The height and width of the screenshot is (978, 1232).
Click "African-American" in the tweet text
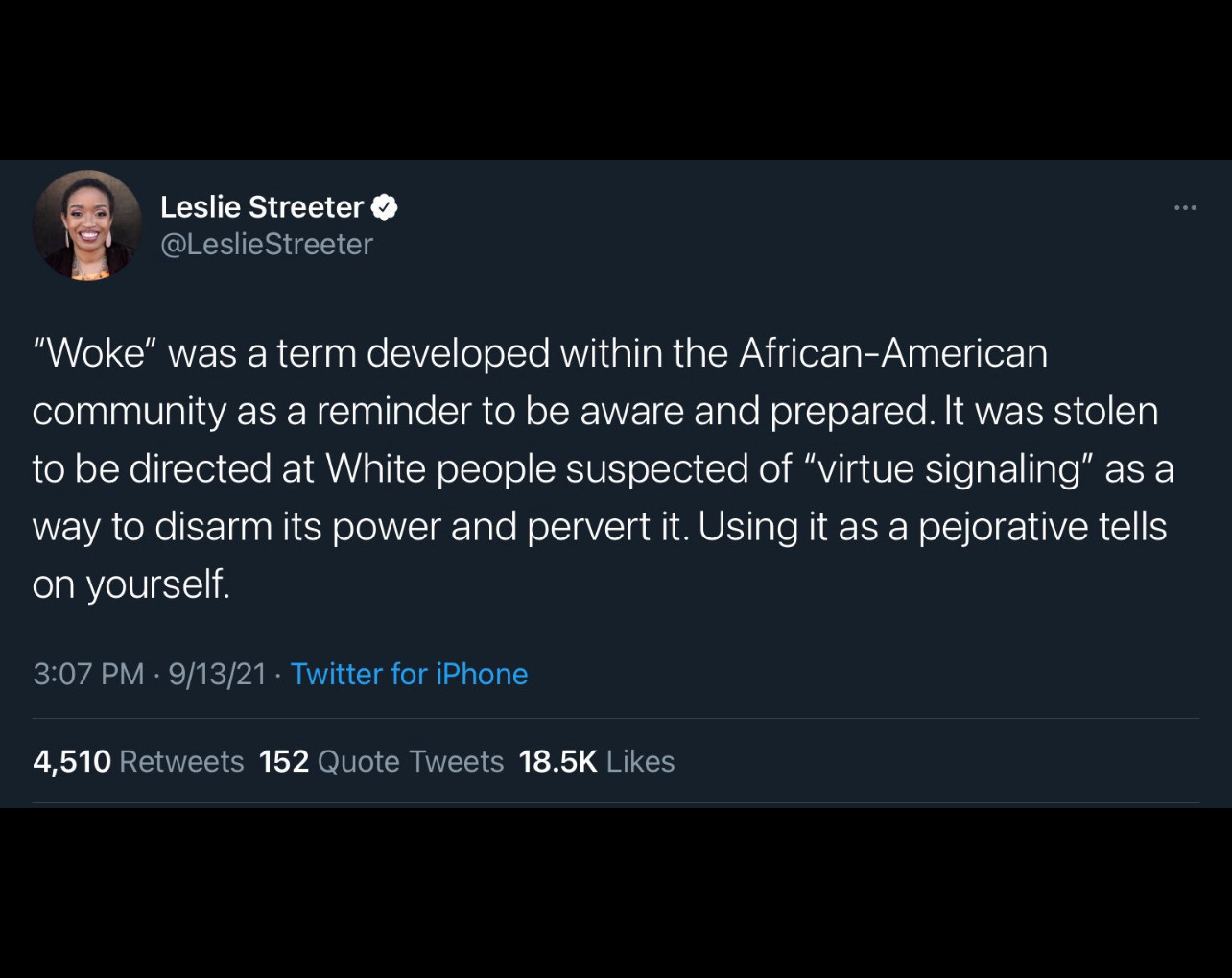(x=892, y=353)
